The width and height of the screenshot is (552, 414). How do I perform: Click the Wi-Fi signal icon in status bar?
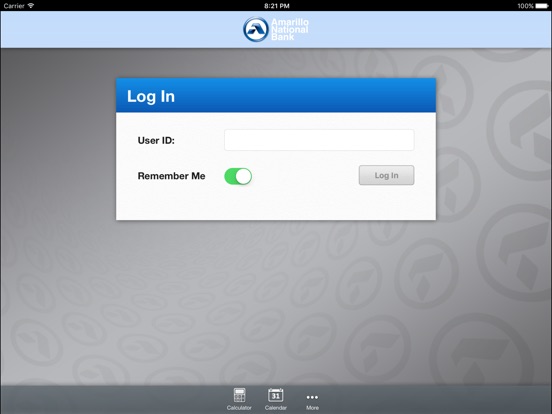[31, 5]
